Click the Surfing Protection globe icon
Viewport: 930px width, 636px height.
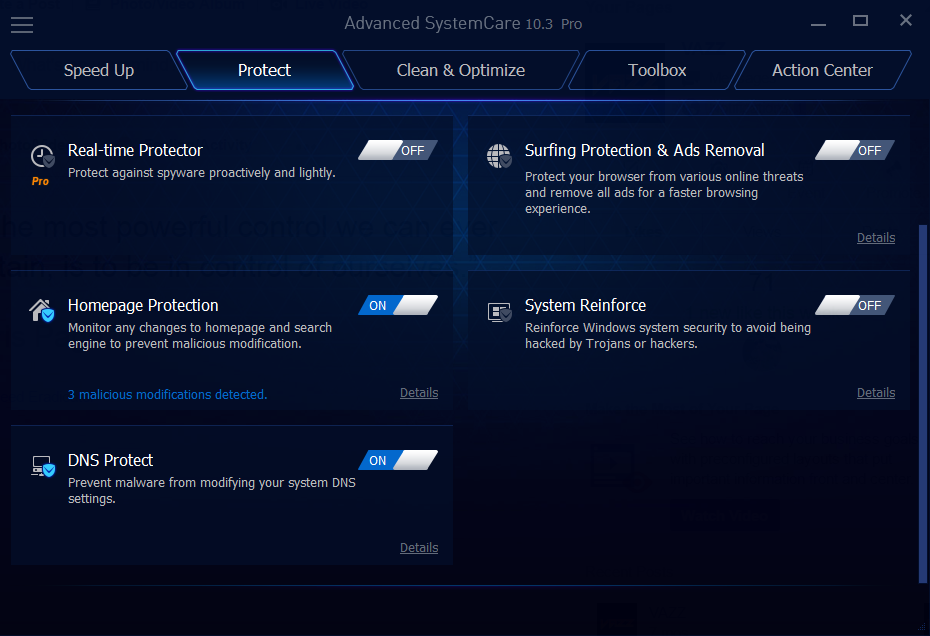499,156
